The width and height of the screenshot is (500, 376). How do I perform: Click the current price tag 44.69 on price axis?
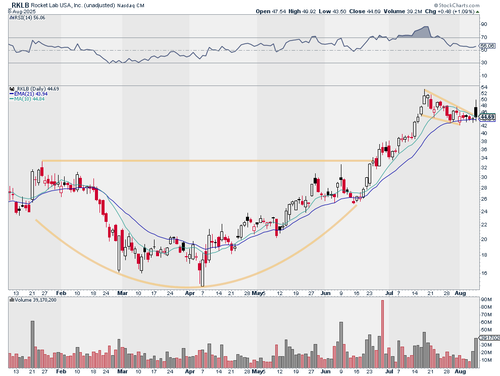pos(487,117)
